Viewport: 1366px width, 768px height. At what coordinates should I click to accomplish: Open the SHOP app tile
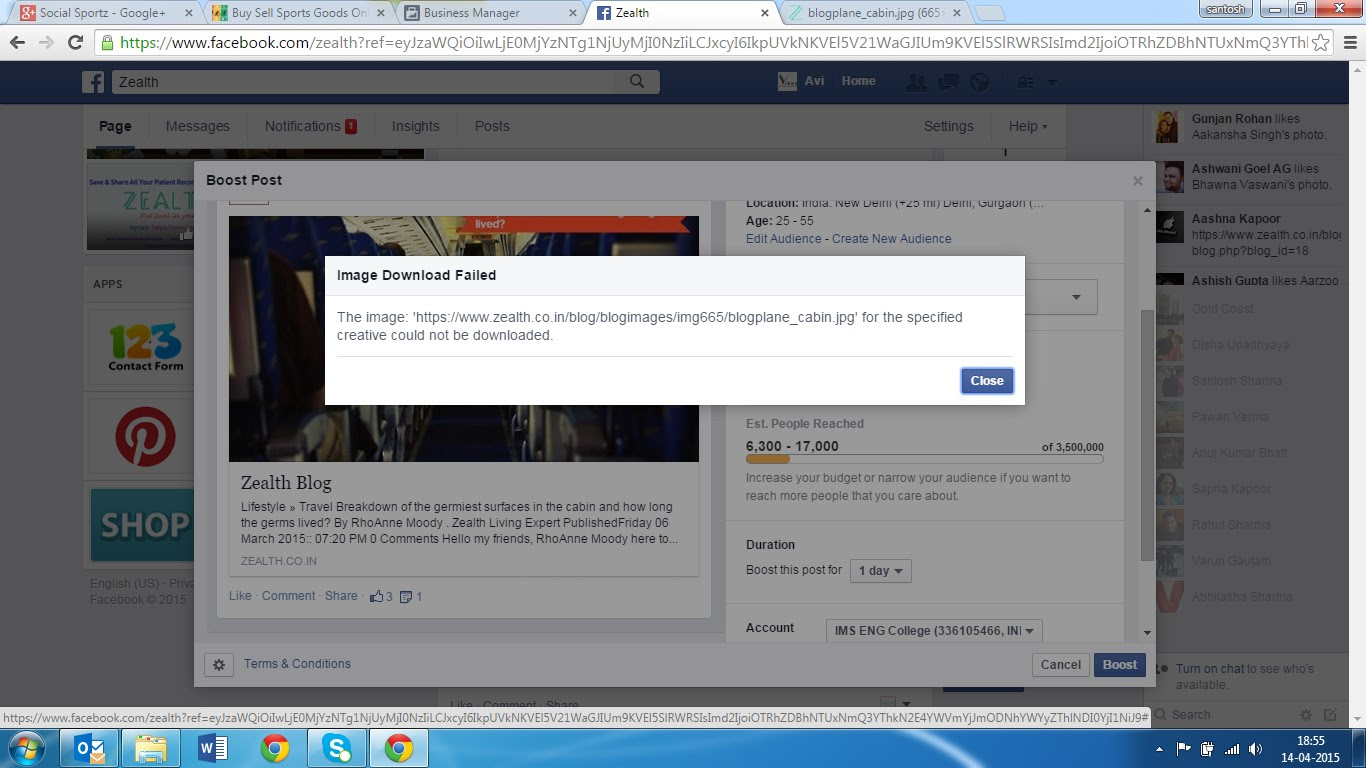click(142, 525)
